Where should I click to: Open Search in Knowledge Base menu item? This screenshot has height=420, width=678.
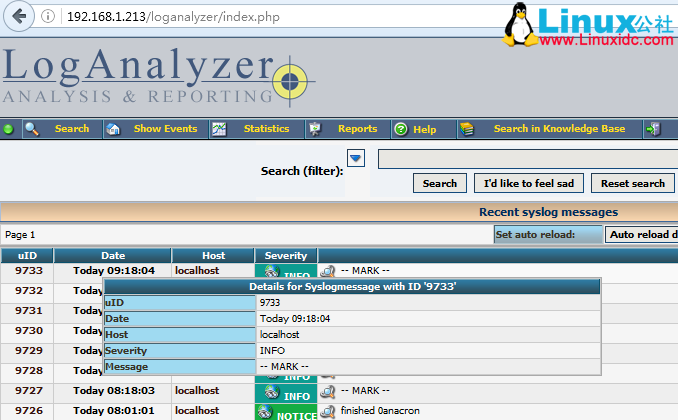[559, 129]
